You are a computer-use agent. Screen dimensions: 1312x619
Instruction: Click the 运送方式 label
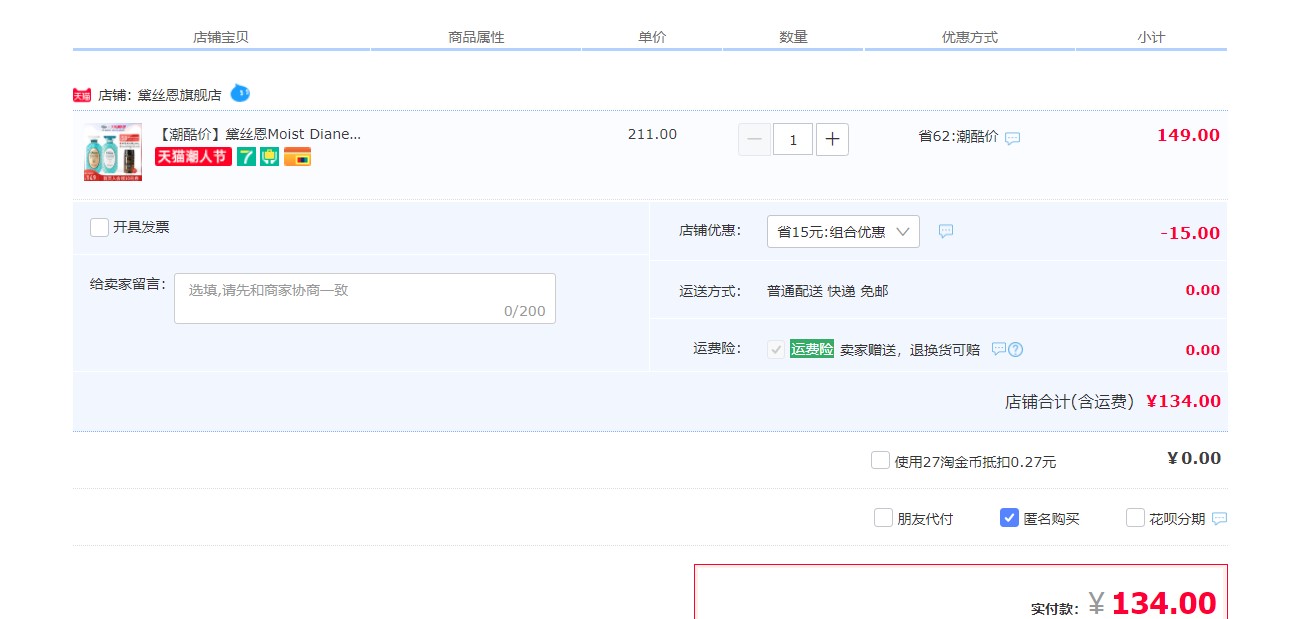(710, 291)
